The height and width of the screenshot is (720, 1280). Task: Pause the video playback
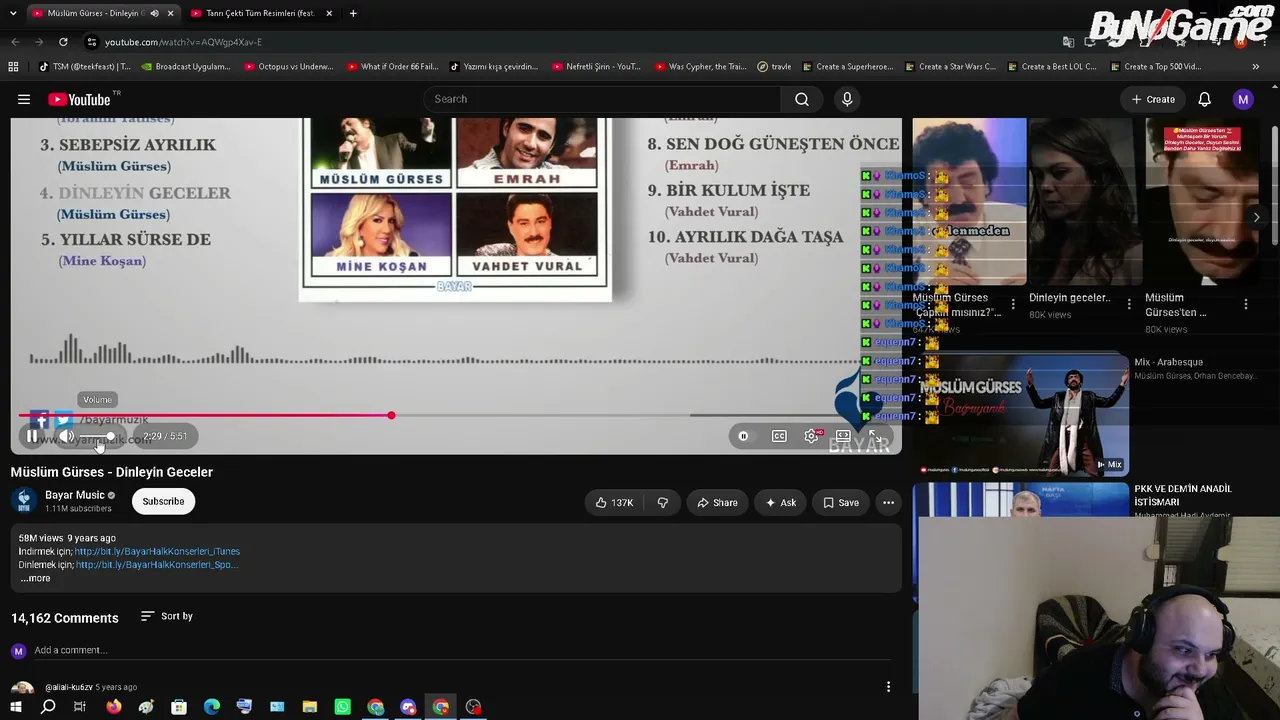pyautogui.click(x=32, y=436)
